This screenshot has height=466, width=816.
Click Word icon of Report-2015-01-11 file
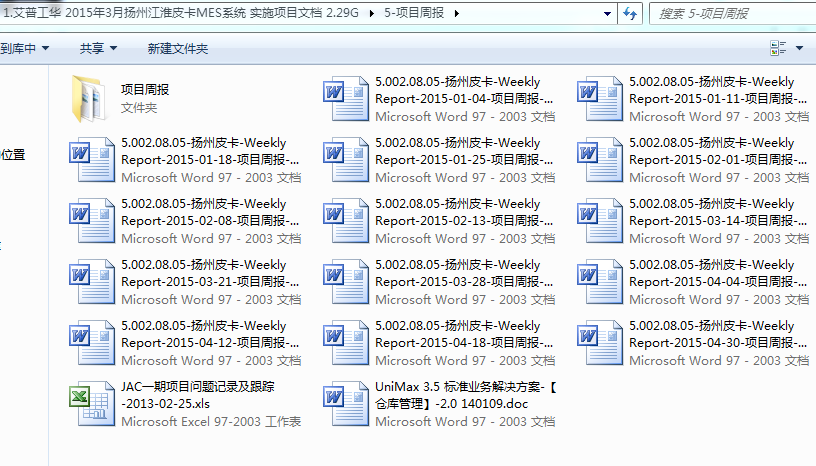(x=600, y=98)
